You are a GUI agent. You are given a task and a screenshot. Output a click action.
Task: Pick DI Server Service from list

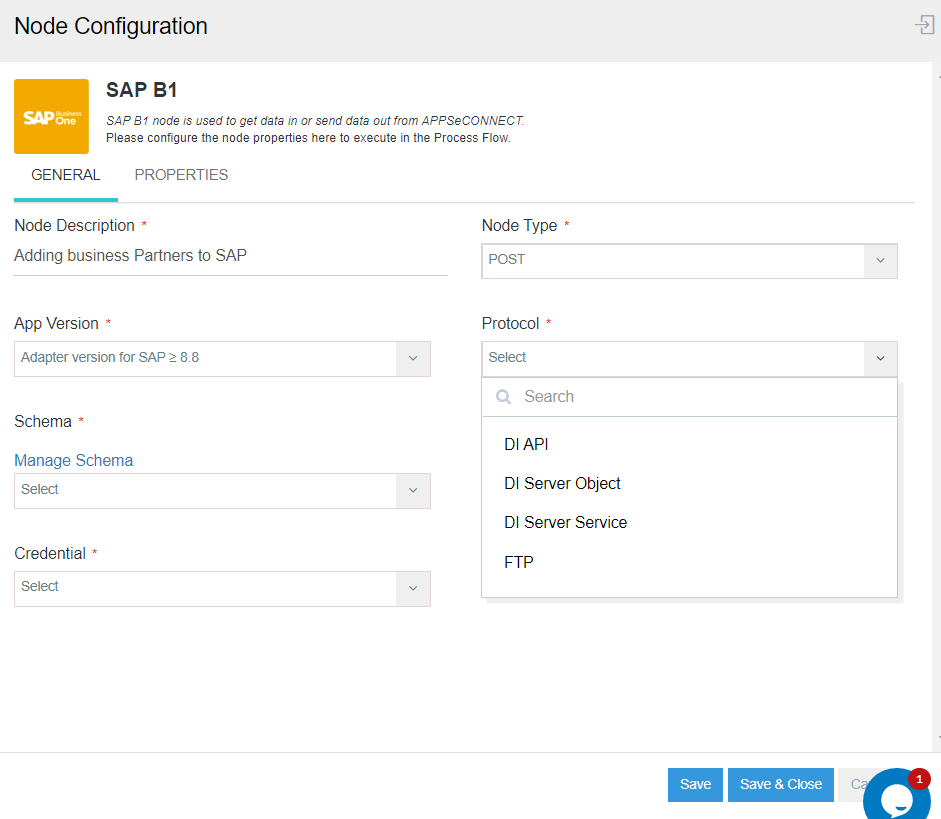click(x=565, y=522)
